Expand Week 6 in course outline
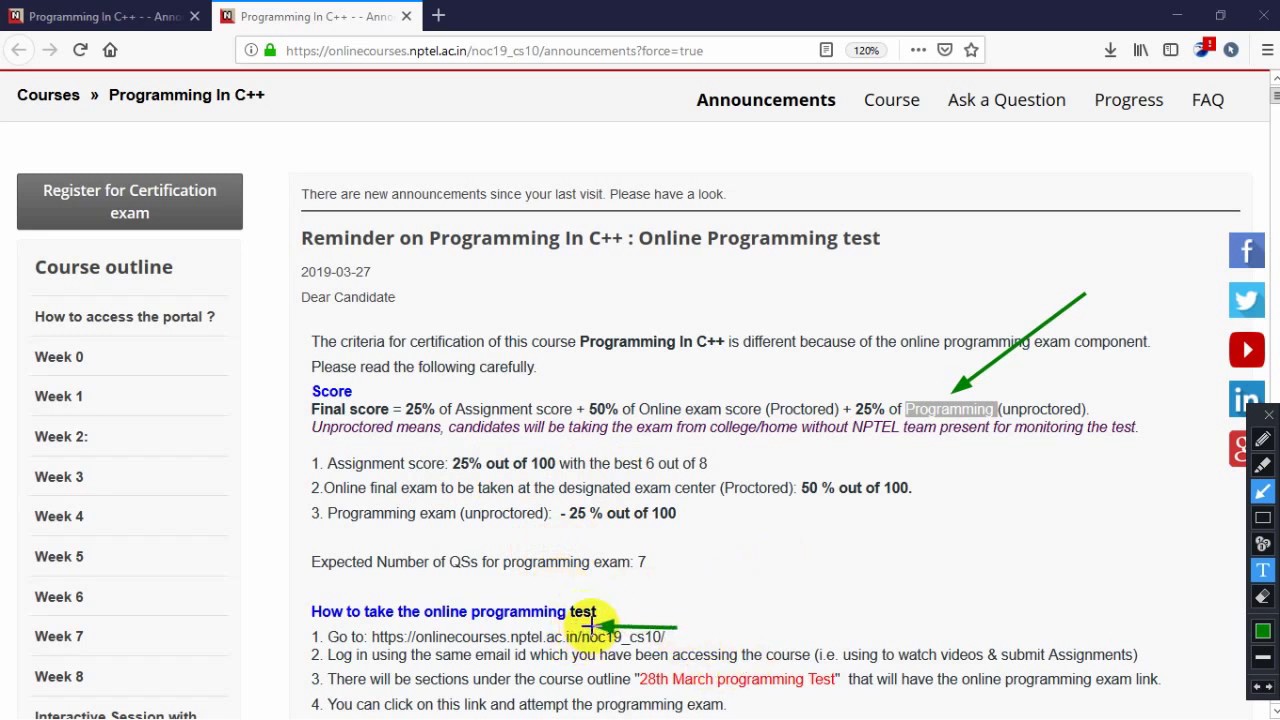 point(59,597)
